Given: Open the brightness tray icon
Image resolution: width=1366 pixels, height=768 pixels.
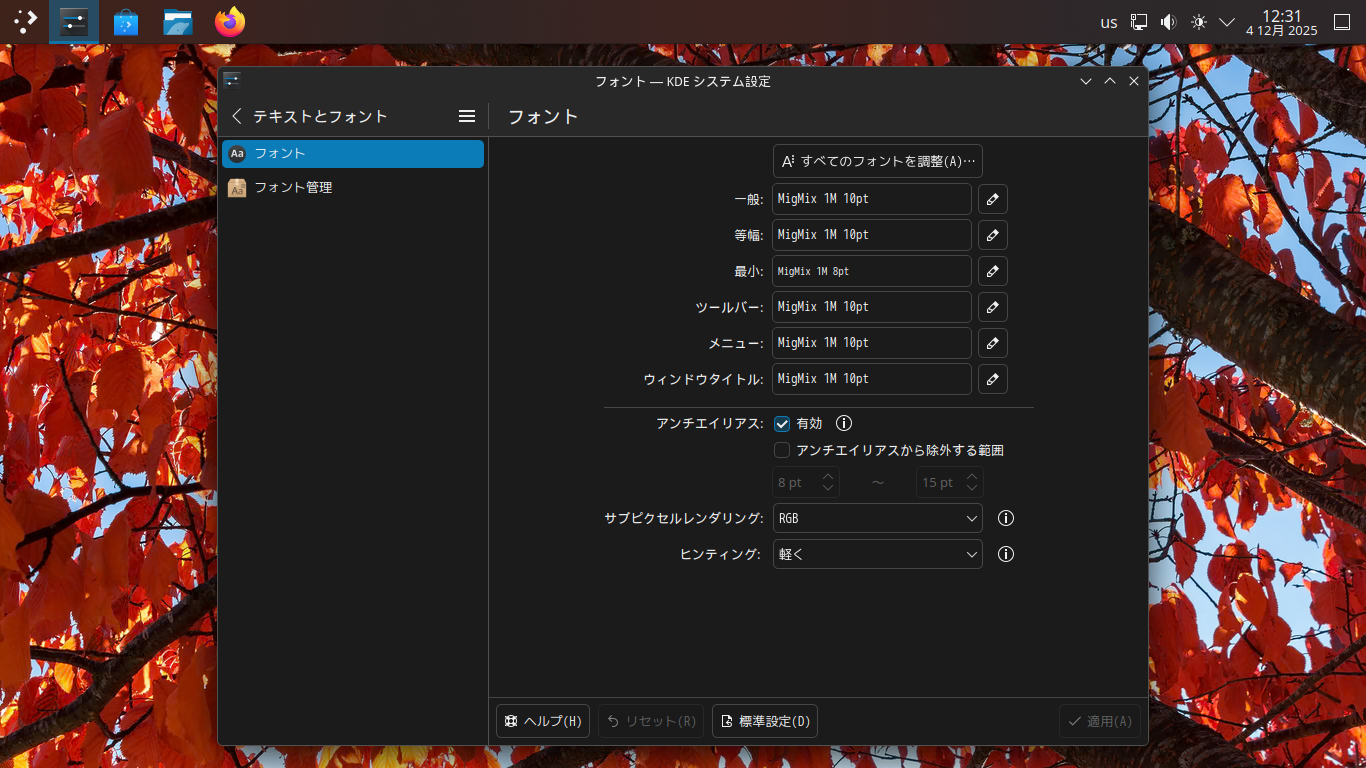Looking at the screenshot, I should 1199,22.
